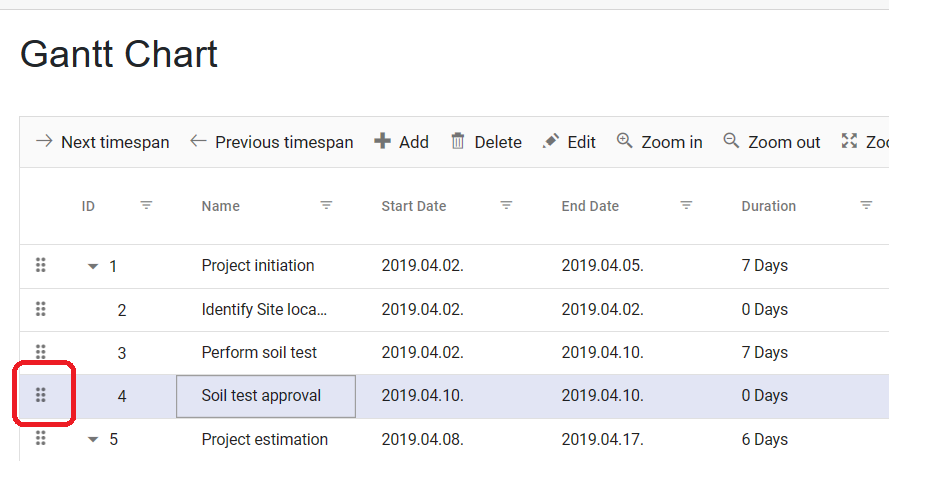Click the Delete trash button
The width and height of the screenshot is (945, 487).
pyautogui.click(x=486, y=142)
